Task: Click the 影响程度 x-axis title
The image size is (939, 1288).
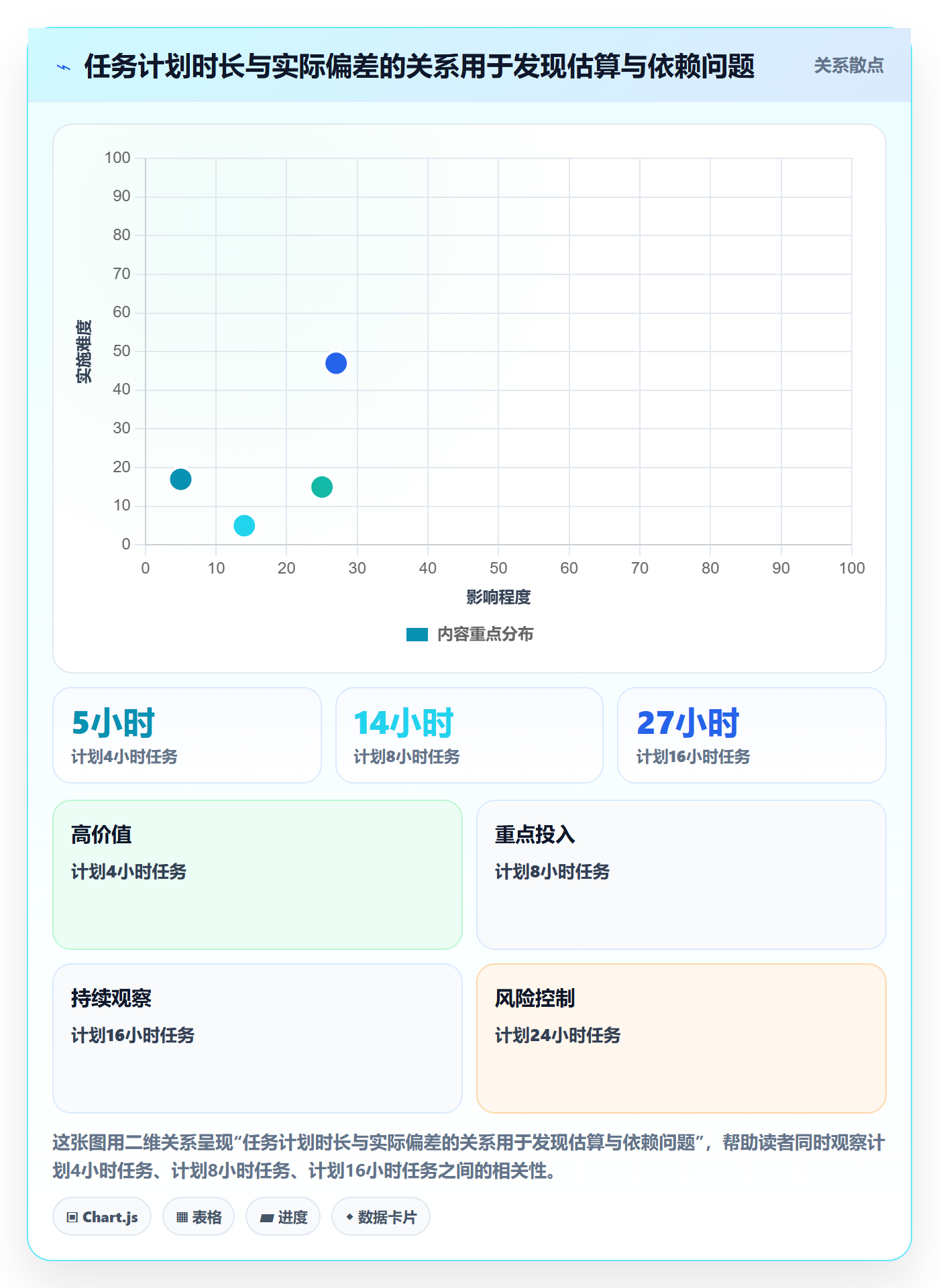Action: tap(498, 597)
